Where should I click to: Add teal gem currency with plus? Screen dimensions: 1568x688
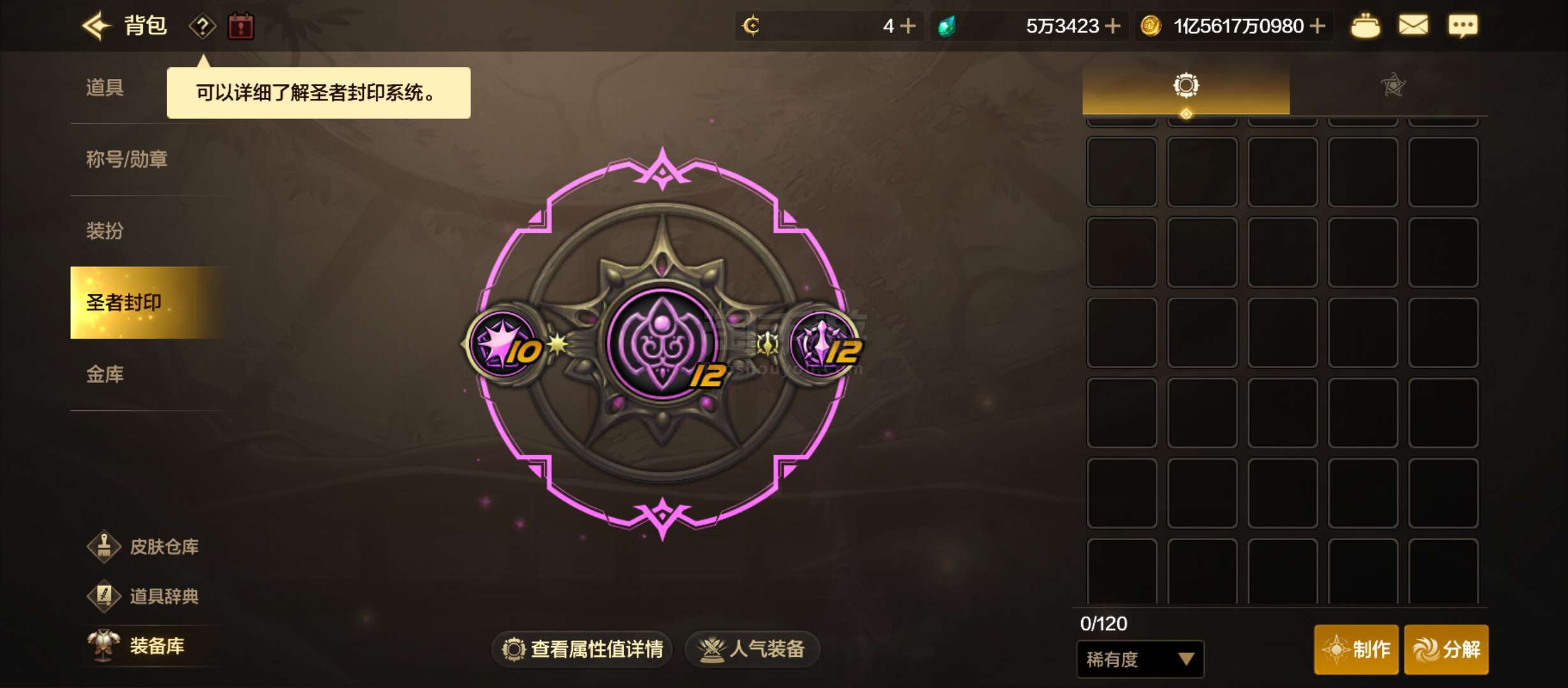[x=1113, y=26]
